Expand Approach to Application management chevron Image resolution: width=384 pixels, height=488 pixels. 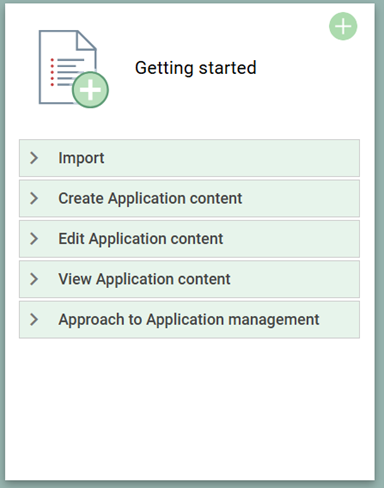click(34, 319)
